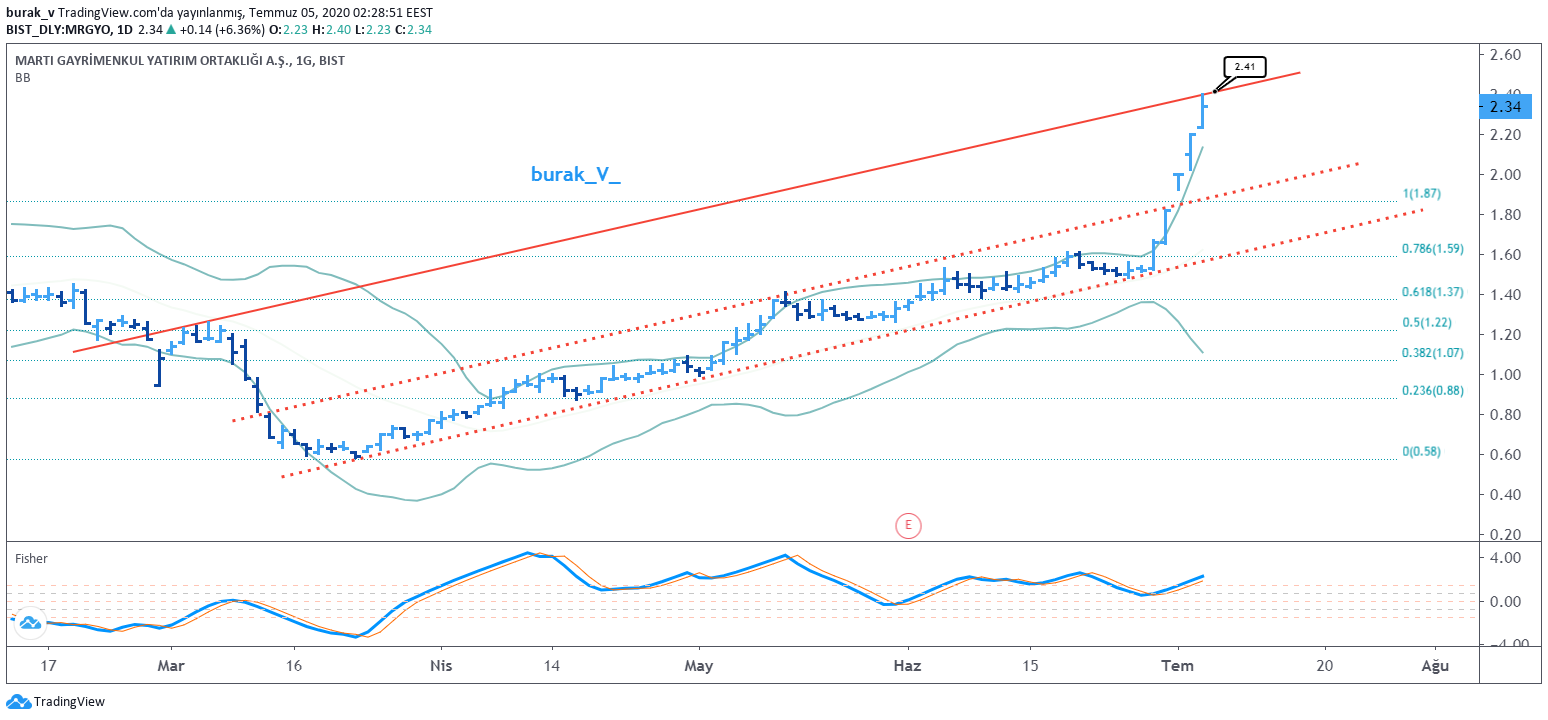Select the BB indicator label

22,78
